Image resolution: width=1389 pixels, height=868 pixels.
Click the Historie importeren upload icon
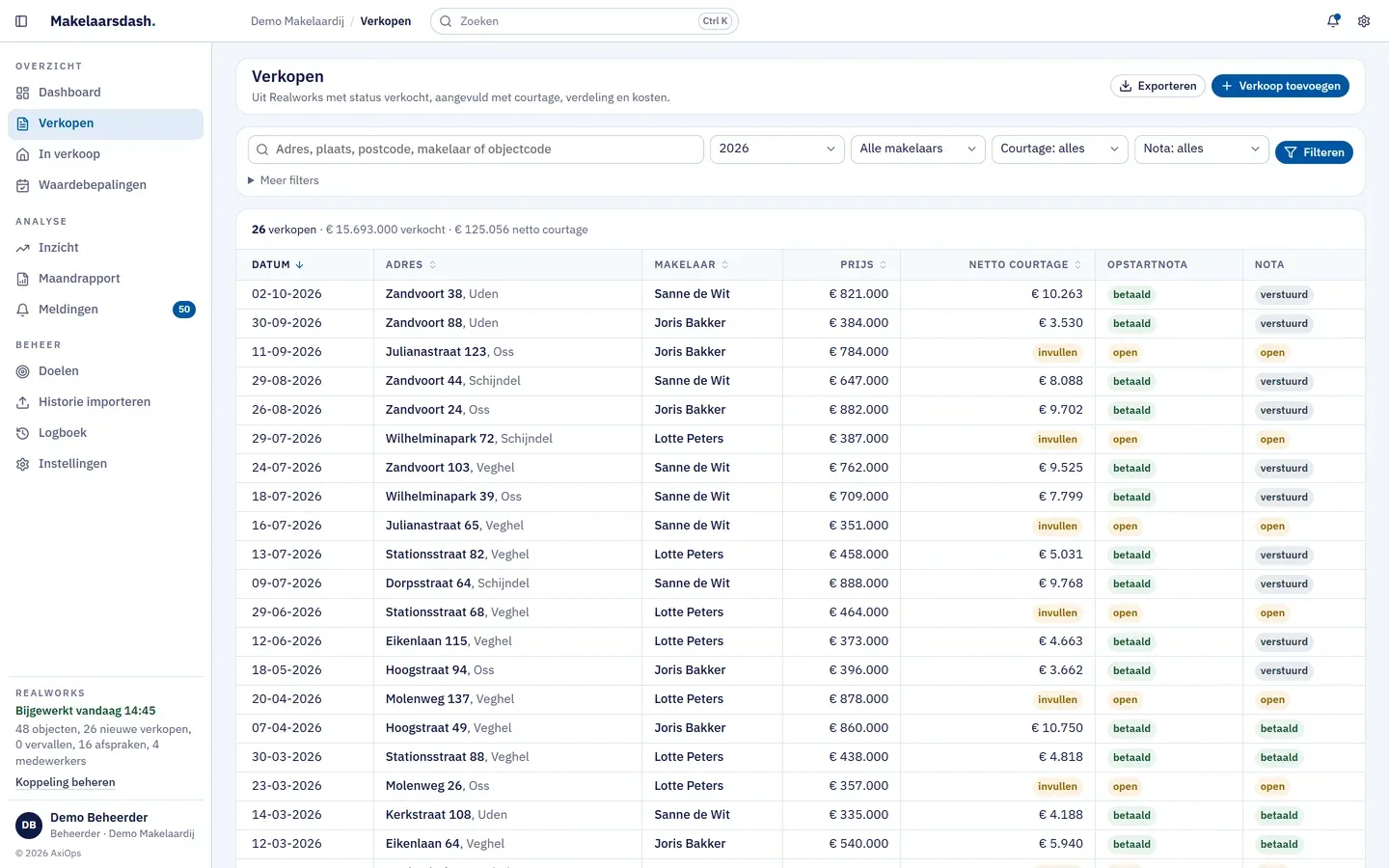[x=23, y=402]
